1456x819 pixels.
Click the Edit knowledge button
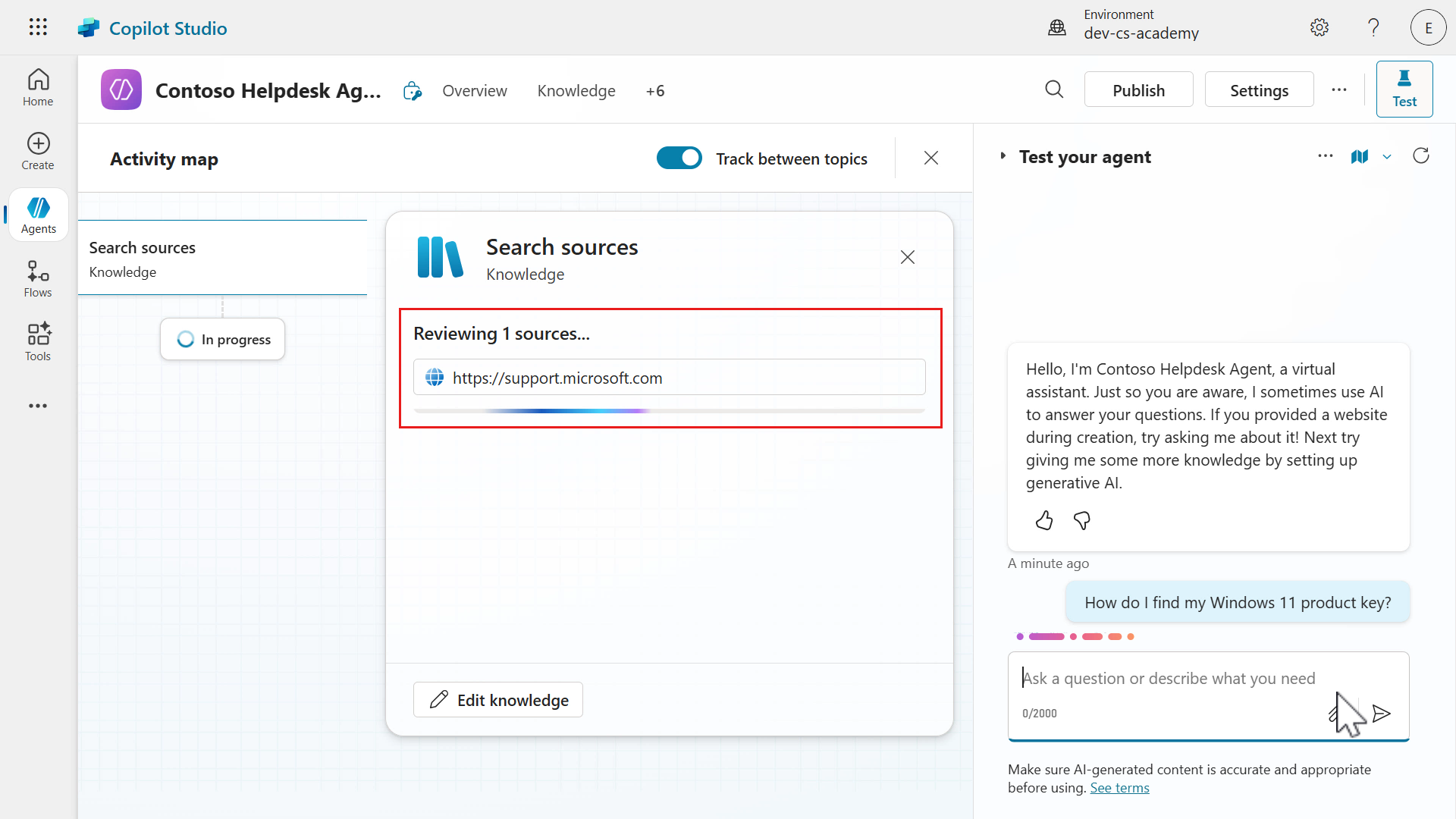point(498,700)
